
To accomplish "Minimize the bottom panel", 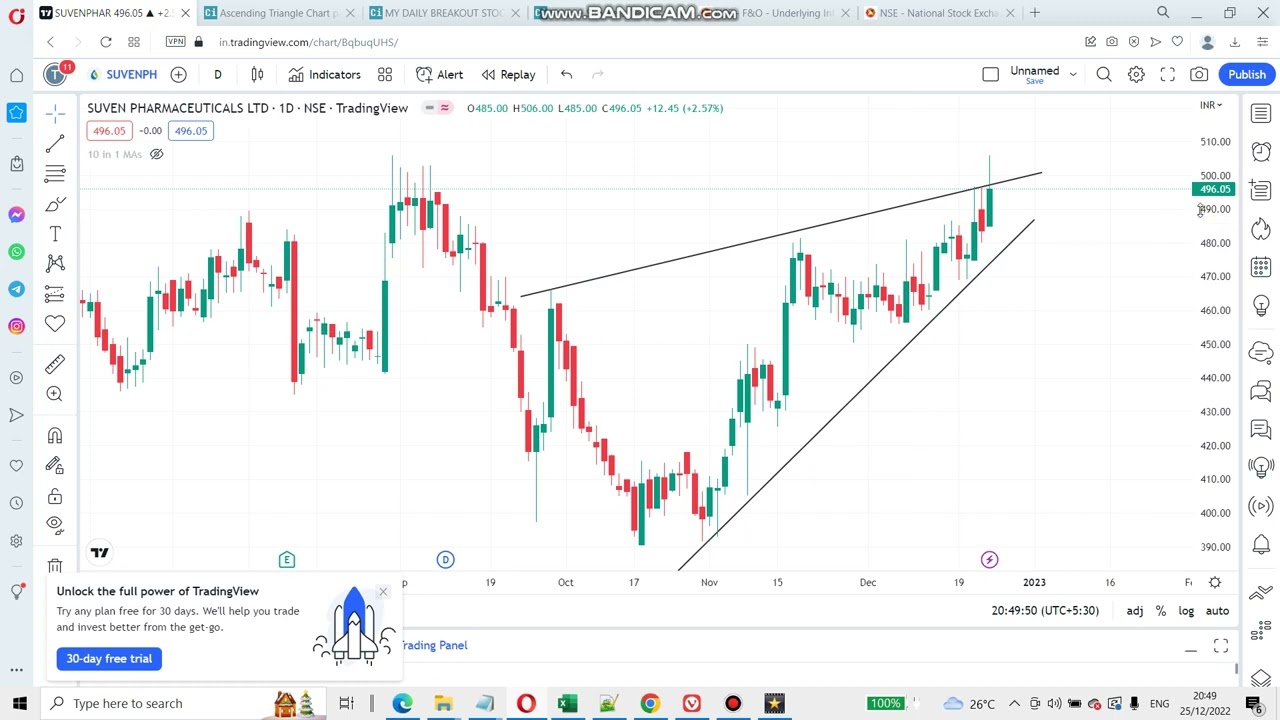I will tap(1191, 649).
